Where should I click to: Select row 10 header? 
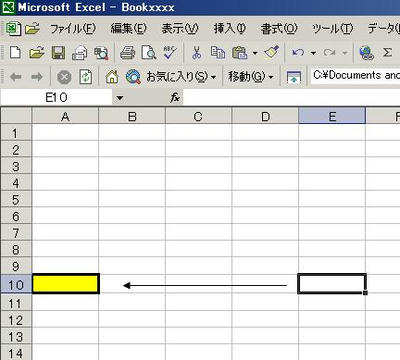(16, 284)
